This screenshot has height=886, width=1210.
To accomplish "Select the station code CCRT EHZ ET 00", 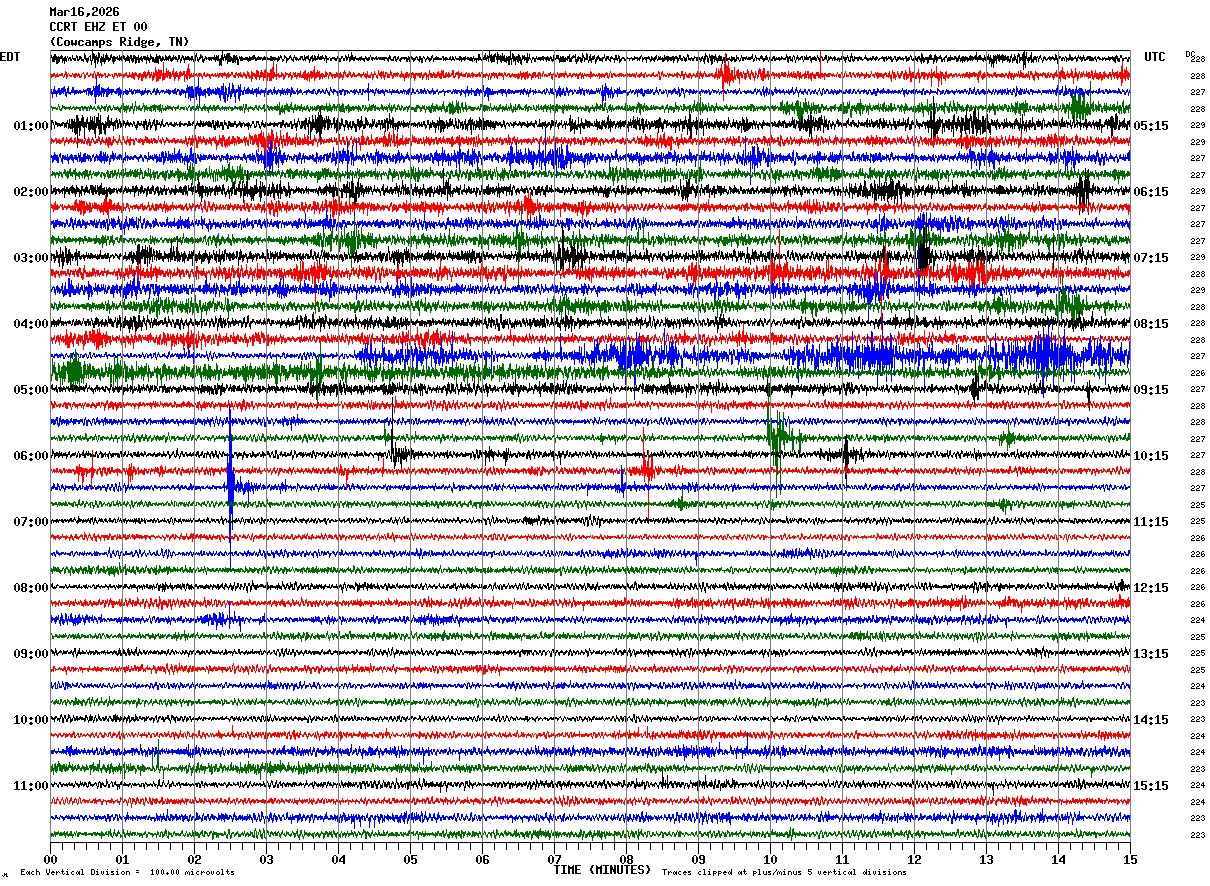I will [x=98, y=27].
